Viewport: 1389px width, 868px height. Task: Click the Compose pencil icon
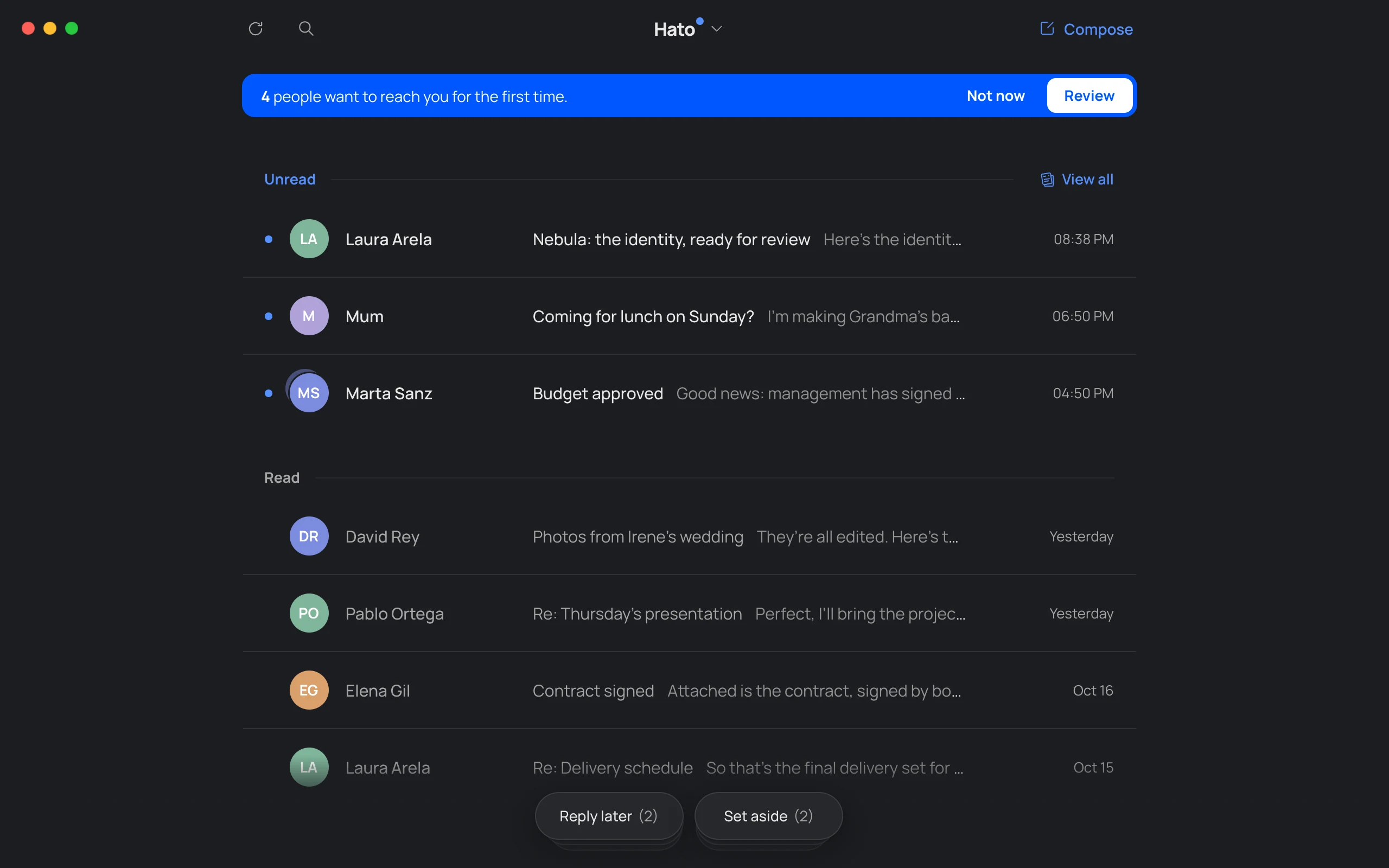click(1047, 28)
